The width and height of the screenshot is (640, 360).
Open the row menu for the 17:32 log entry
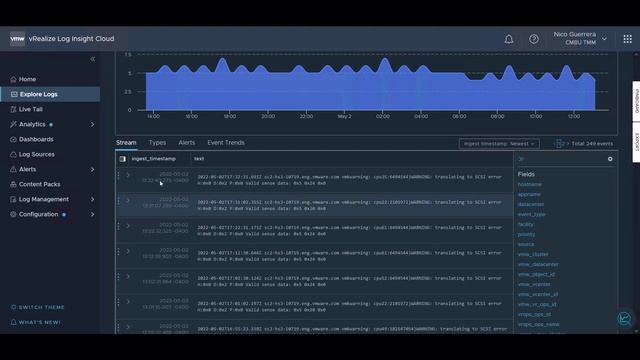119,176
